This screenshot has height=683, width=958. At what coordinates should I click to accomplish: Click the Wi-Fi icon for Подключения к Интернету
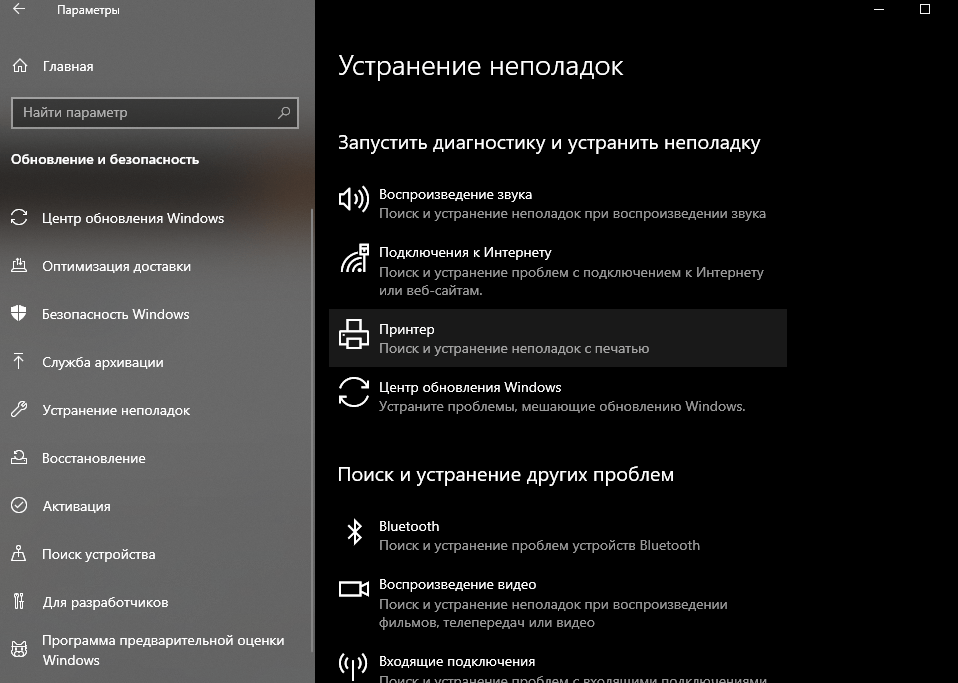(x=353, y=258)
